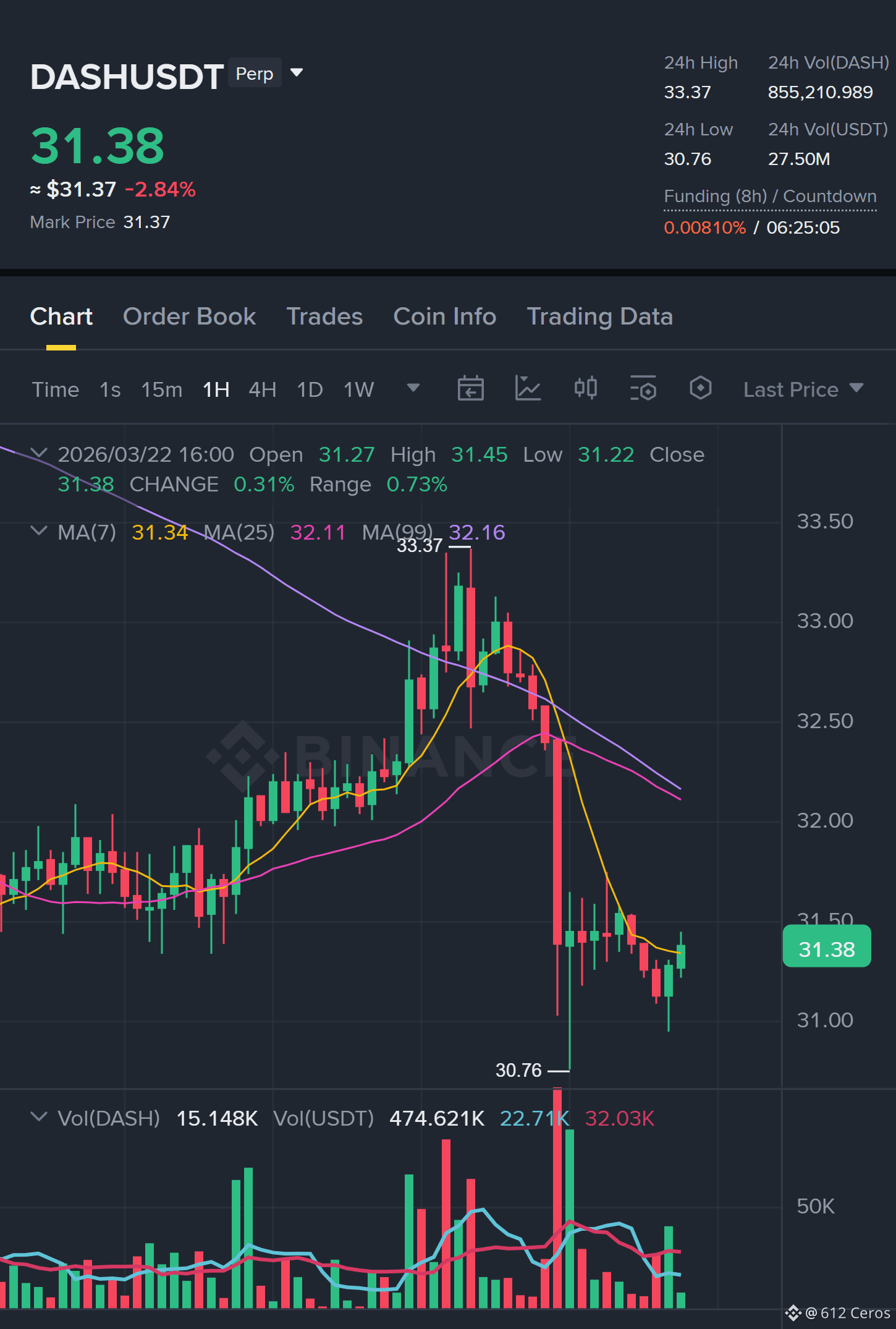Screen dimensions: 896x1329
Task: Expand more time interval options arrow
Action: point(413,388)
